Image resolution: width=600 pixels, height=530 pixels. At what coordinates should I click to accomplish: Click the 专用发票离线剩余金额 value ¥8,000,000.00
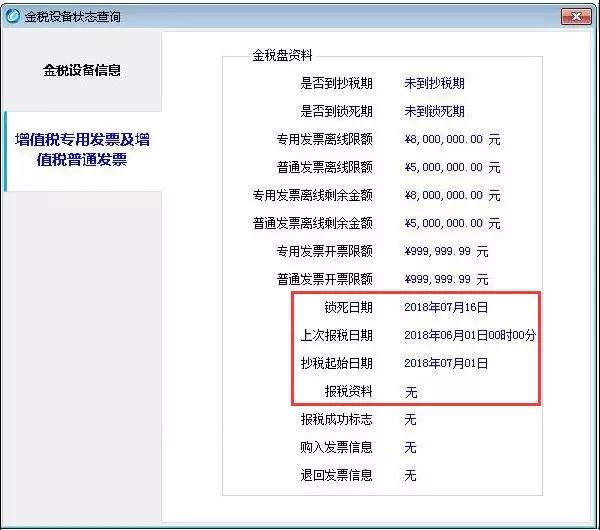point(452,195)
